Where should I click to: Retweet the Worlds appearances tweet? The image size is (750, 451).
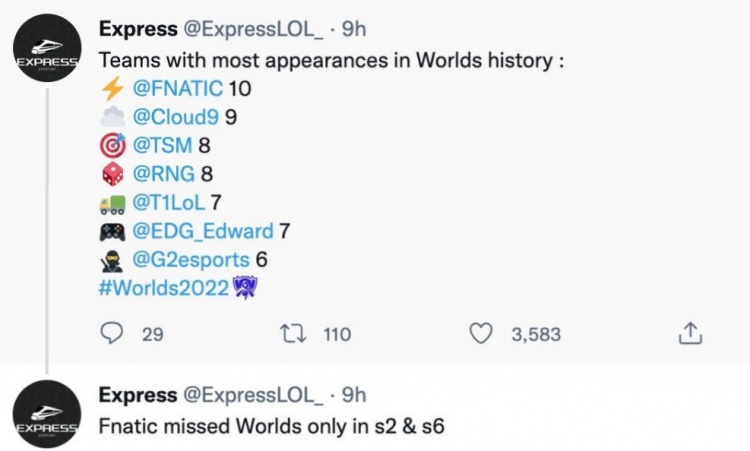point(293,334)
